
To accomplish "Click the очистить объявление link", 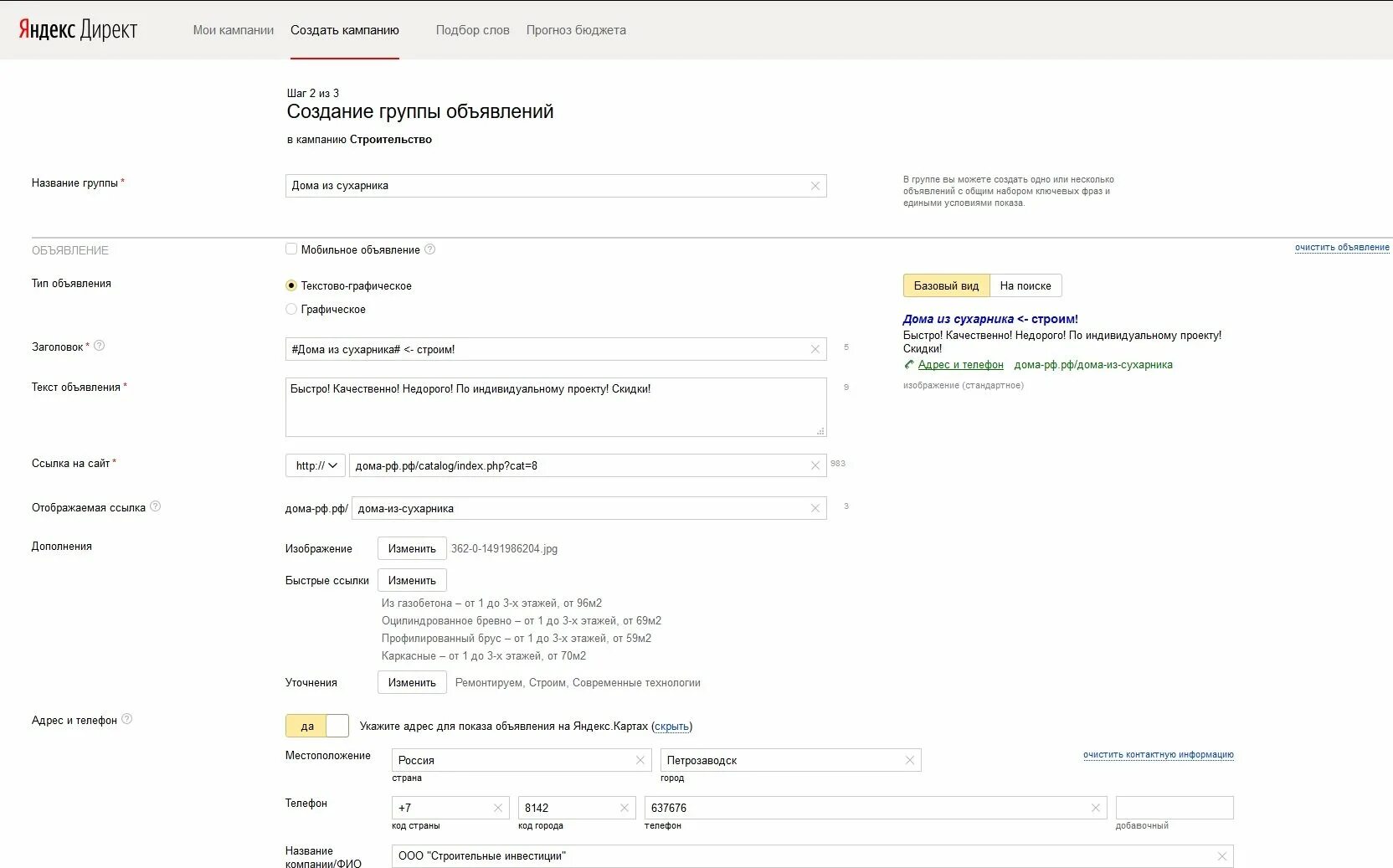I will pyautogui.click(x=1341, y=248).
